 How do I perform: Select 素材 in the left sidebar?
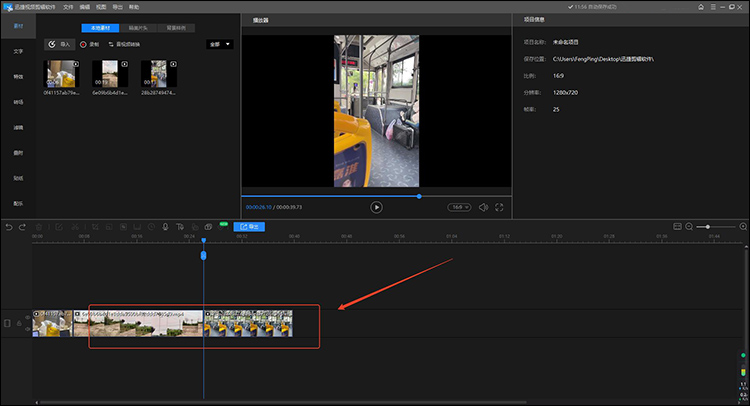(18, 26)
